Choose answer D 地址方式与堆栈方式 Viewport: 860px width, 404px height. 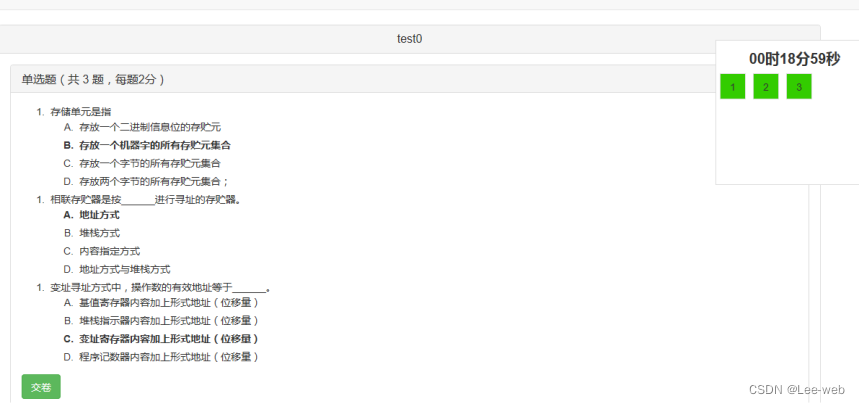[117, 269]
